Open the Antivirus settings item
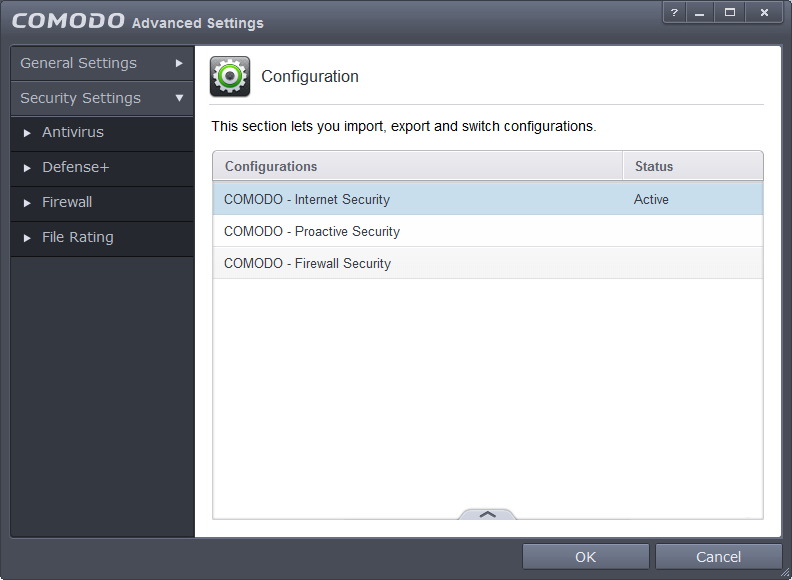Screen dimensions: 792x580 coord(73,132)
